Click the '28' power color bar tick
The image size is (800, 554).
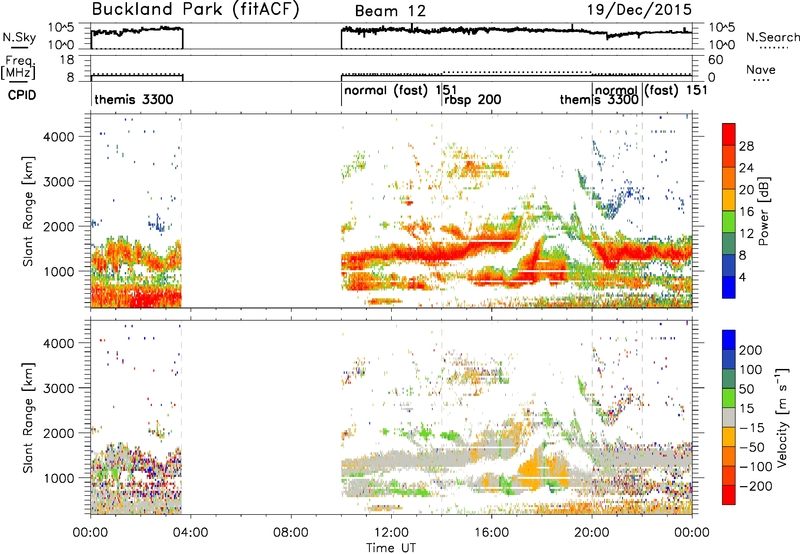point(746,146)
